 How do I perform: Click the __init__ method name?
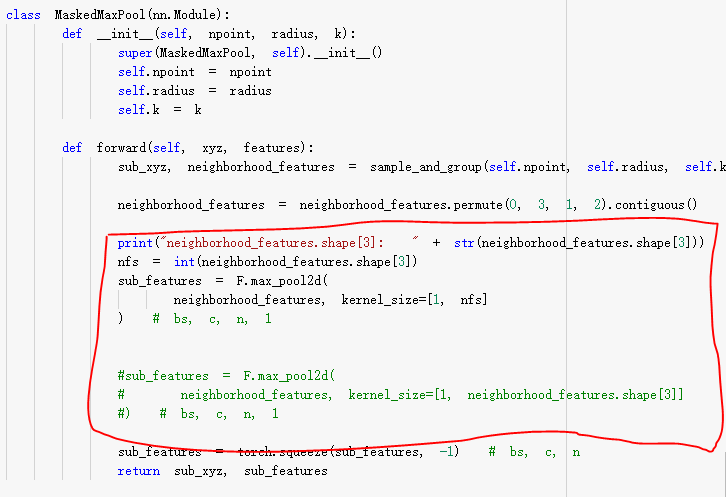(126, 34)
